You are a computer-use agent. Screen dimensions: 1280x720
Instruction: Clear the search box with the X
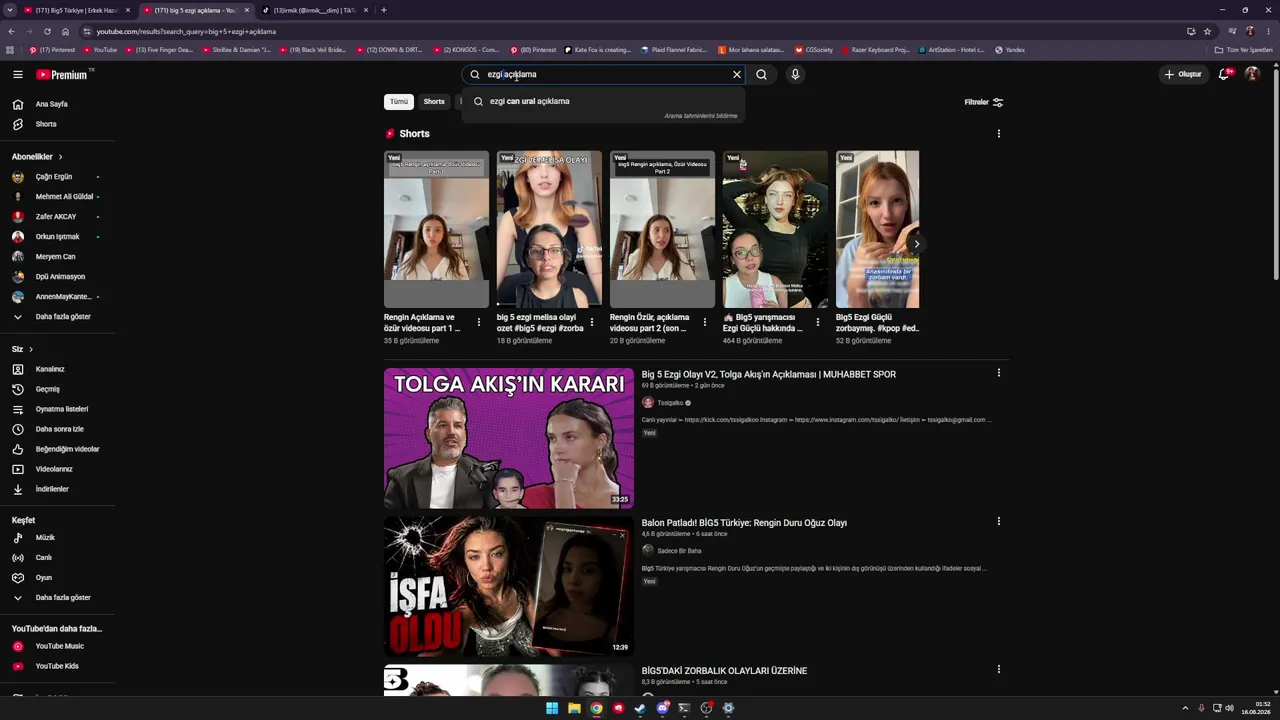(737, 74)
